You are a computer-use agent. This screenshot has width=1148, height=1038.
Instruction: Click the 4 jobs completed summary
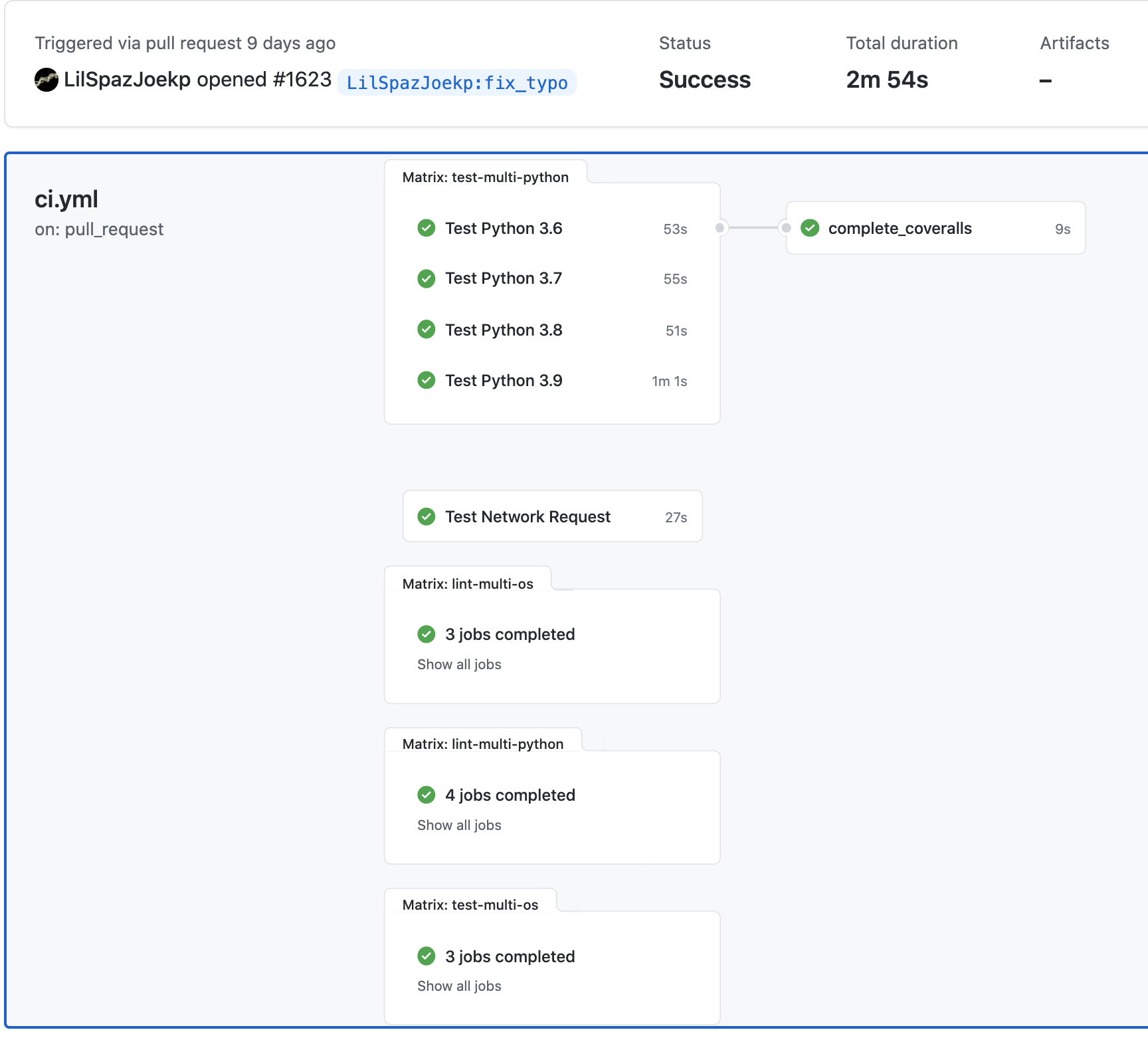click(510, 795)
